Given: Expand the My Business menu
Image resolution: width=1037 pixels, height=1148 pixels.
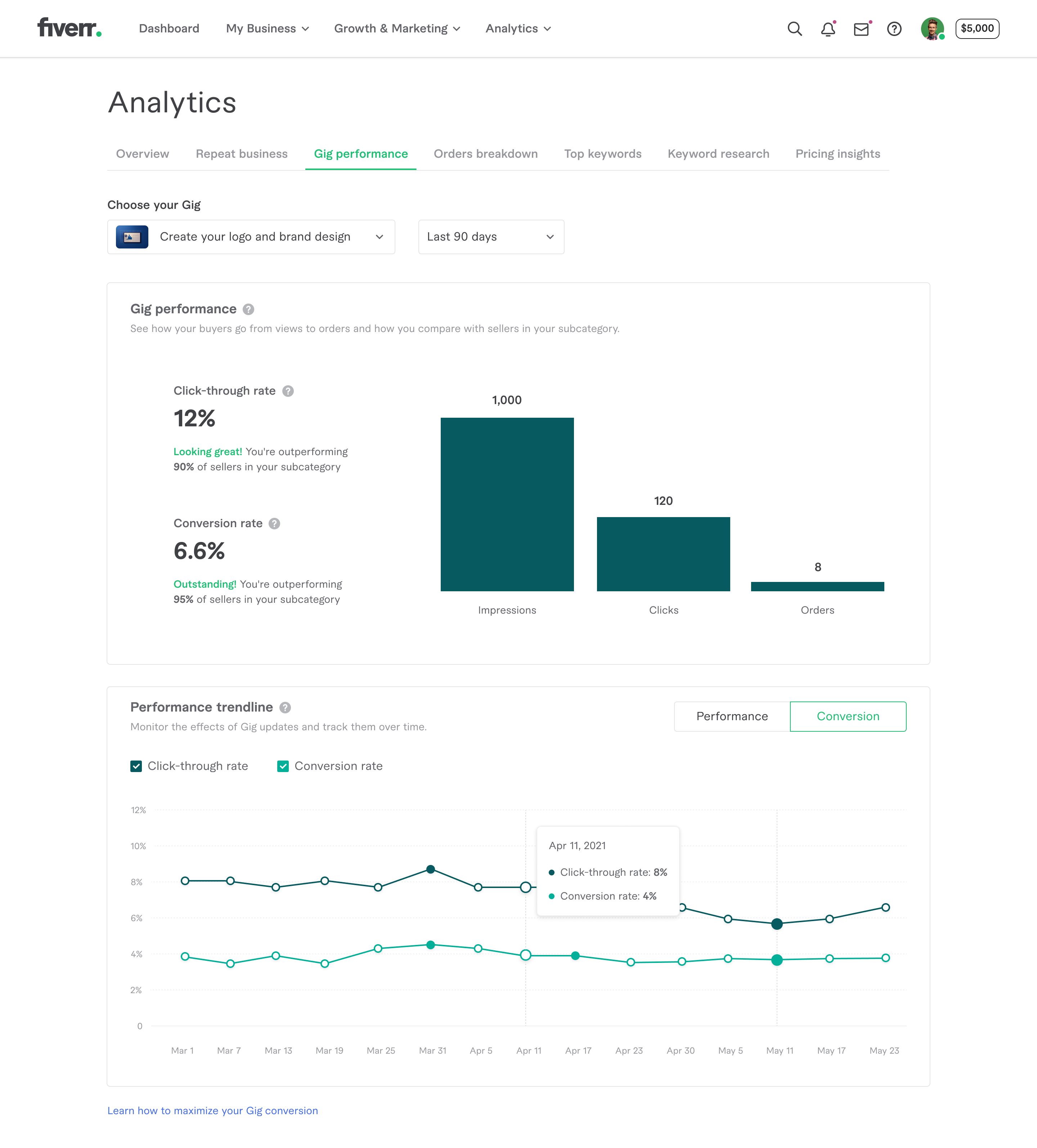Looking at the screenshot, I should 267,28.
